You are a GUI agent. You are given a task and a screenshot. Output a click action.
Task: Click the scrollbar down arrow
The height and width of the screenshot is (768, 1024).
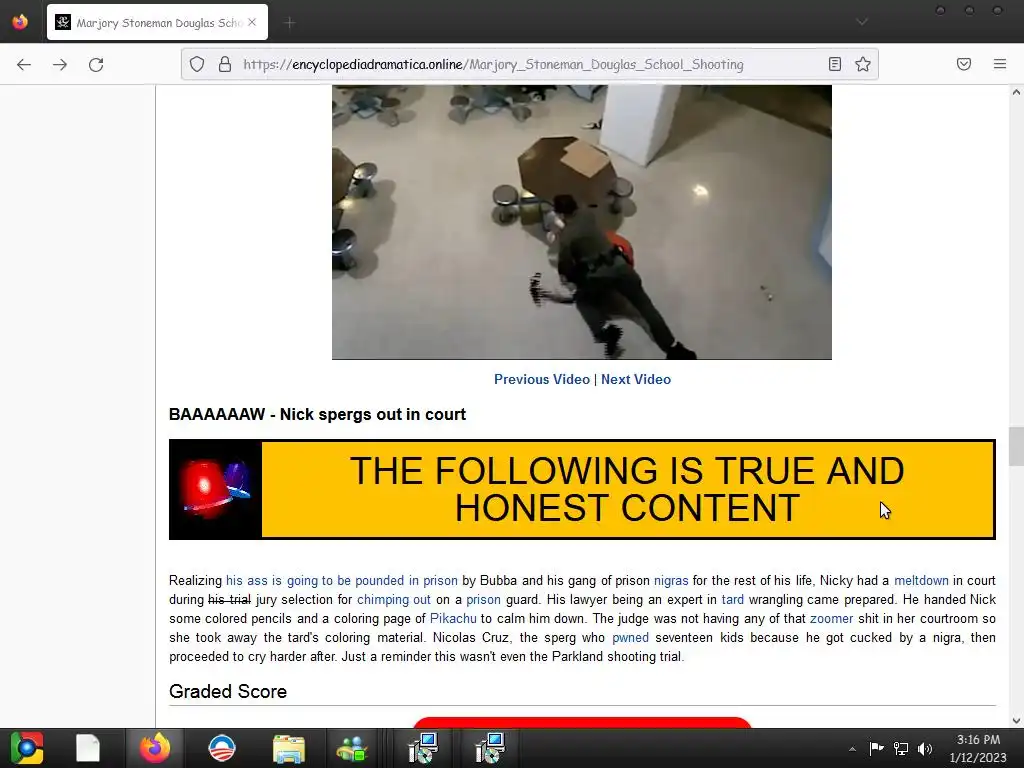click(1016, 721)
